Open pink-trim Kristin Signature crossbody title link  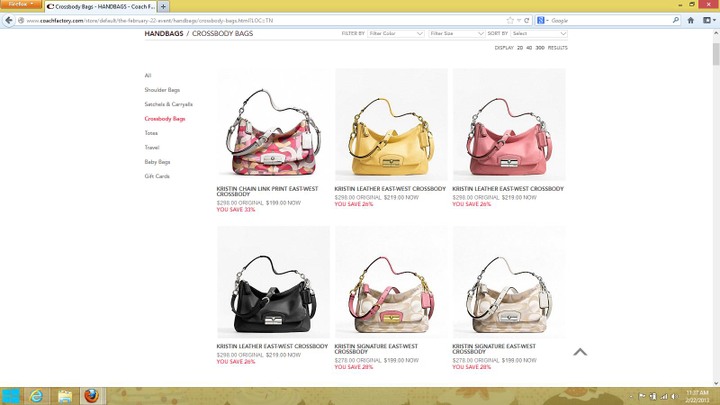[376, 349]
